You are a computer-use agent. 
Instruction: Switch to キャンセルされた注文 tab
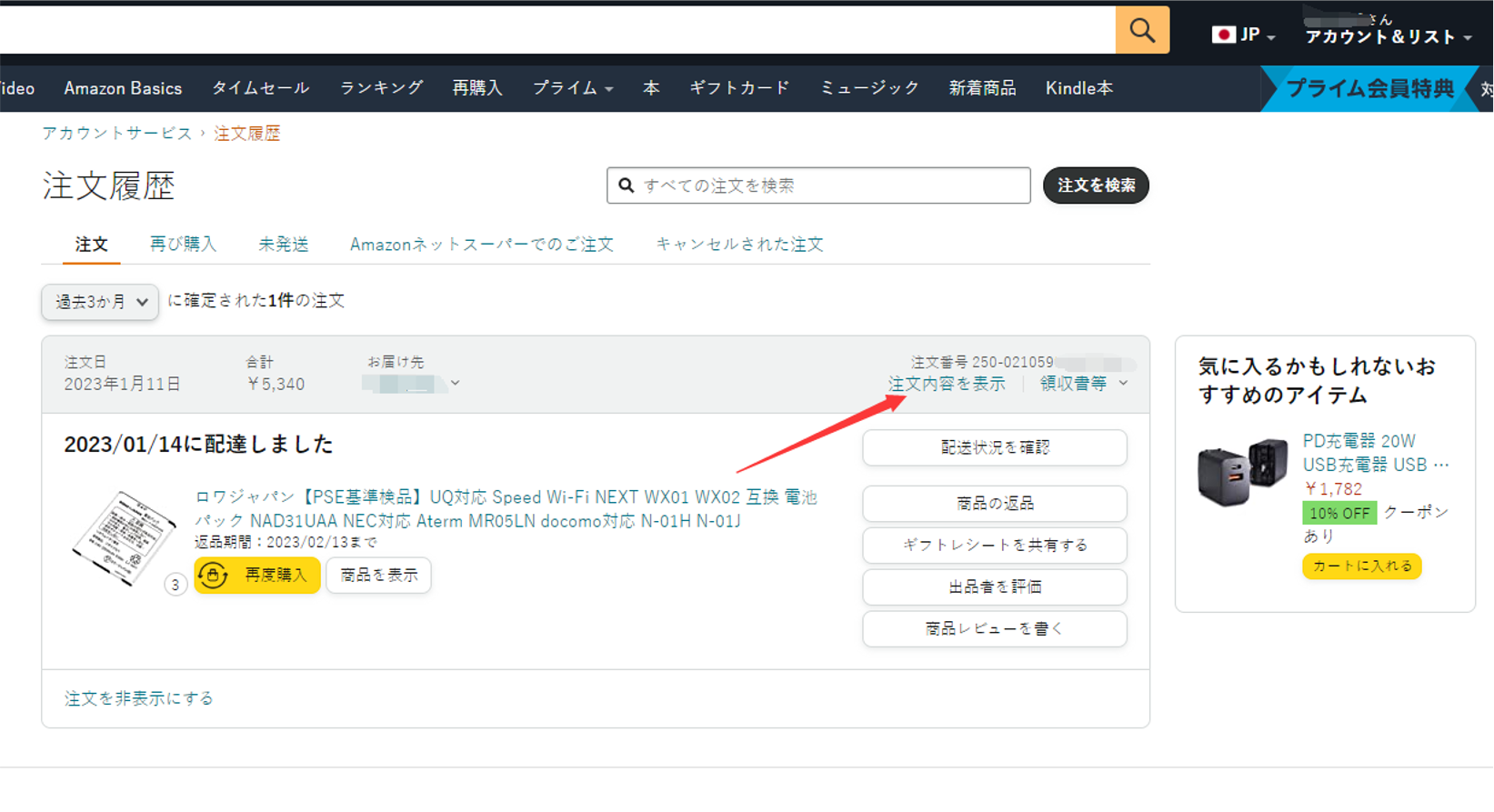coord(739,245)
